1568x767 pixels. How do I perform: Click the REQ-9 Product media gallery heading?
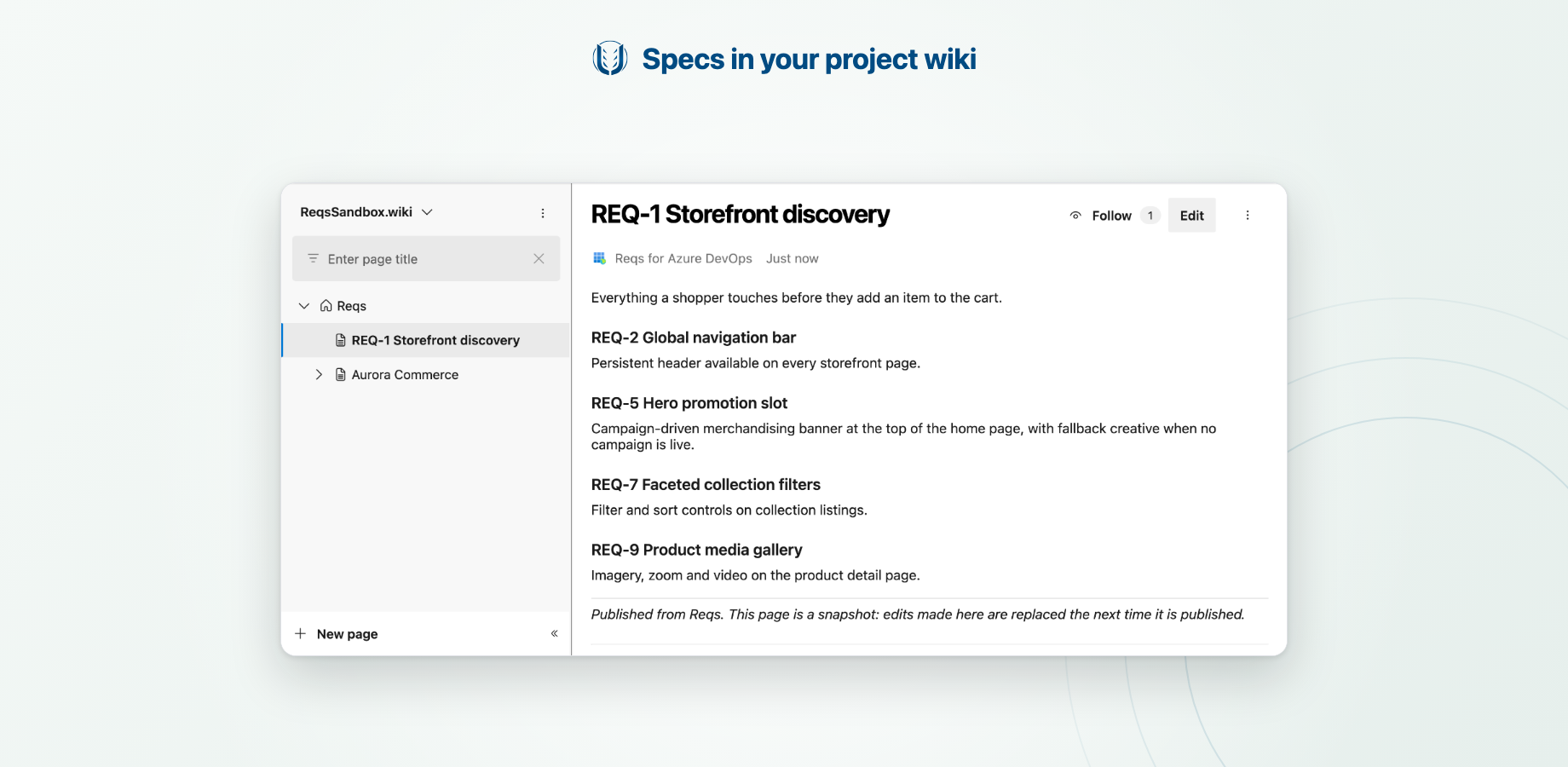tap(697, 550)
